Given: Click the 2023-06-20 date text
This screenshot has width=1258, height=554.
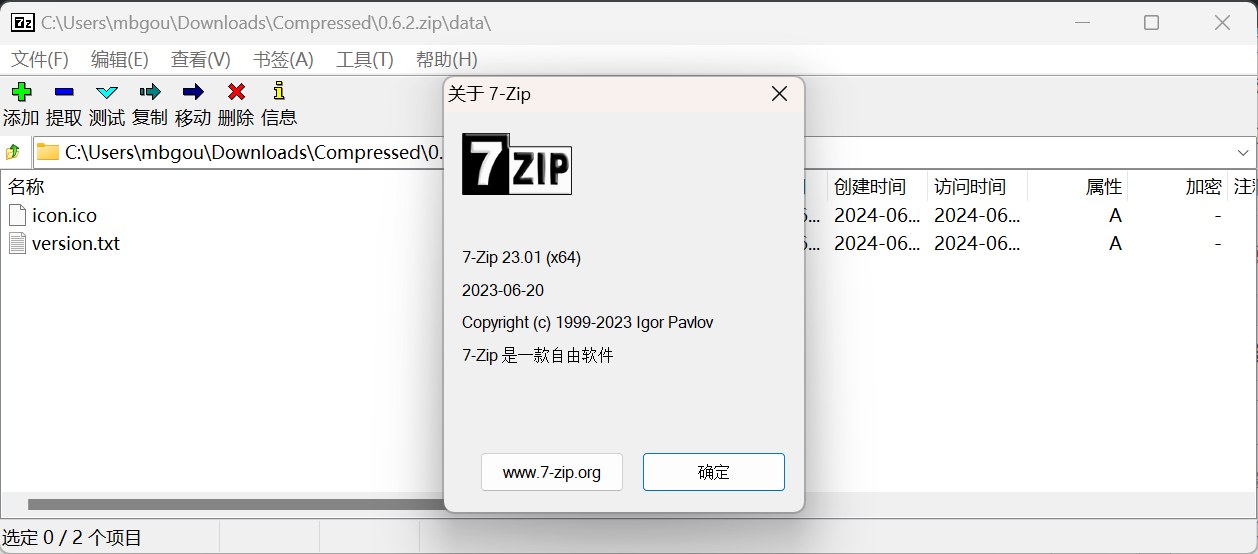Looking at the screenshot, I should tap(503, 290).
